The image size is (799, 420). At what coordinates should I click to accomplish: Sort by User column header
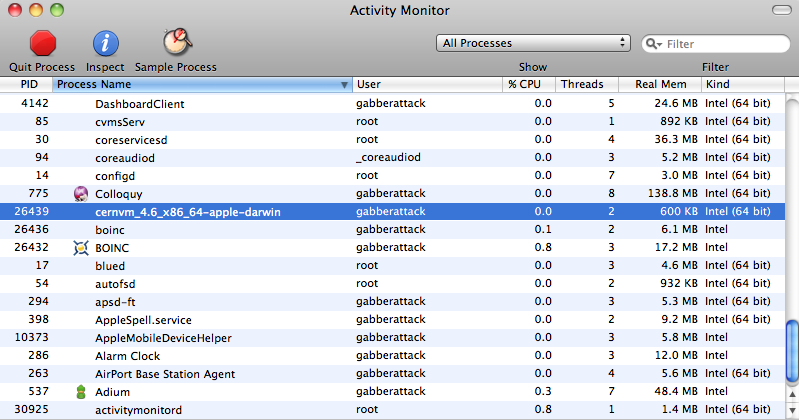pos(427,84)
